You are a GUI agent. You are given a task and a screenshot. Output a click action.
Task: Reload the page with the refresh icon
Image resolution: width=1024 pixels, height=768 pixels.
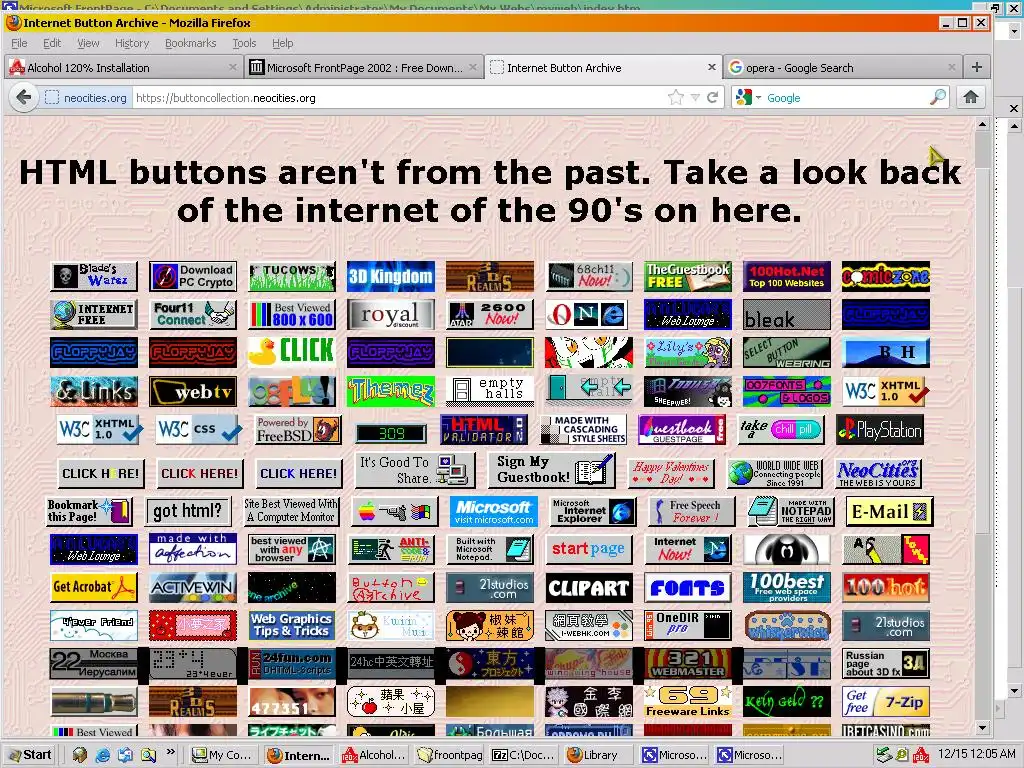(x=712, y=97)
